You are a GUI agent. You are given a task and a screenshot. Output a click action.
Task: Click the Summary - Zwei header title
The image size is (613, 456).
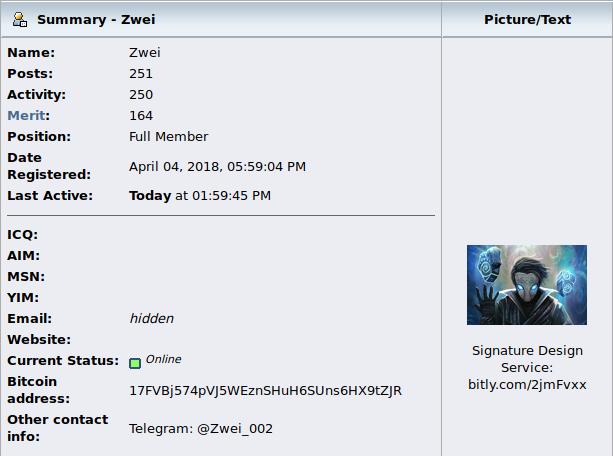click(x=96, y=20)
